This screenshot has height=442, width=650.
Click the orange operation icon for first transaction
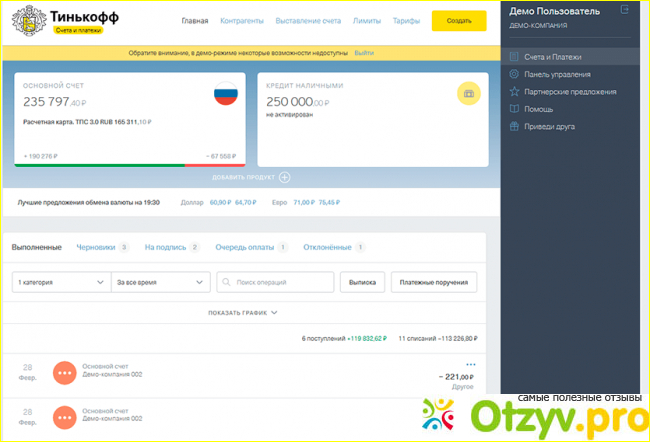point(65,372)
